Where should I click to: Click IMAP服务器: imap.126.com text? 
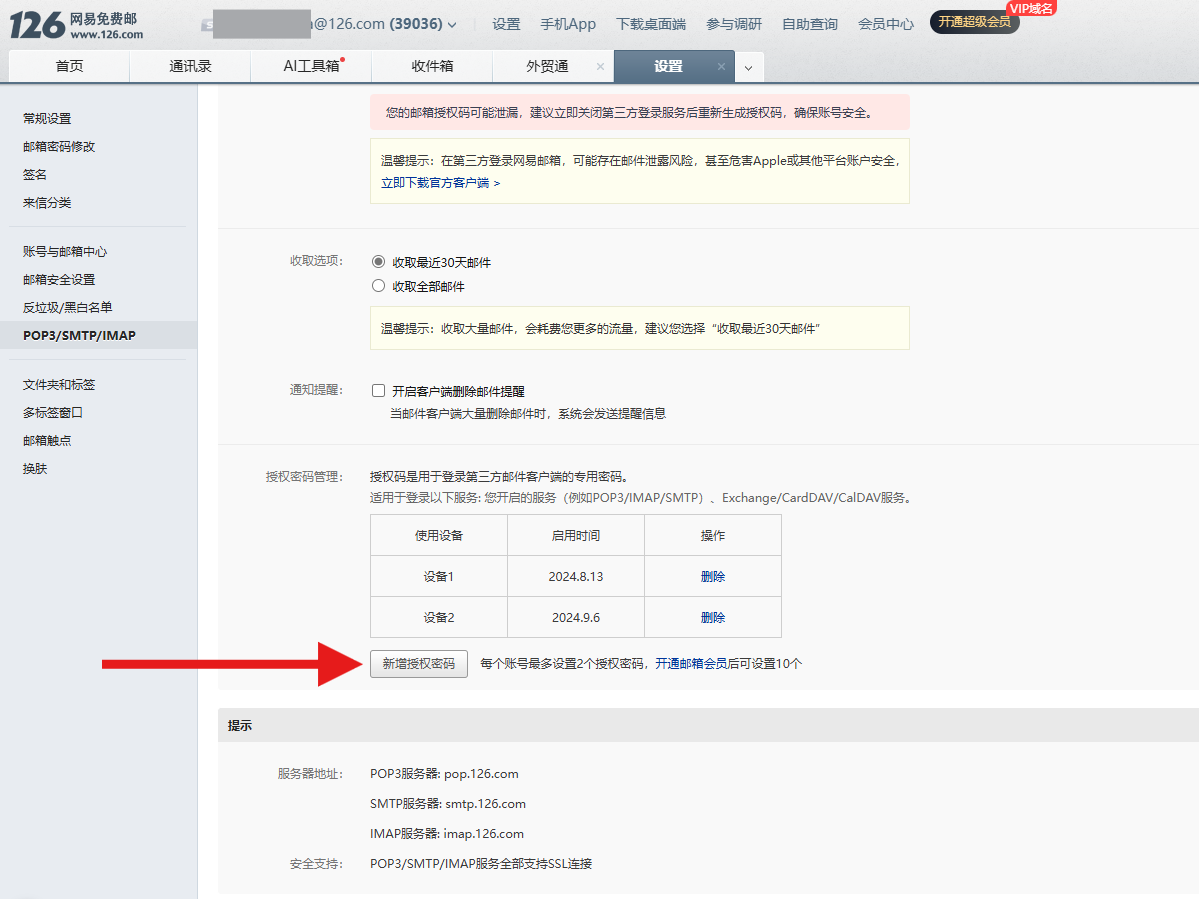pos(447,833)
